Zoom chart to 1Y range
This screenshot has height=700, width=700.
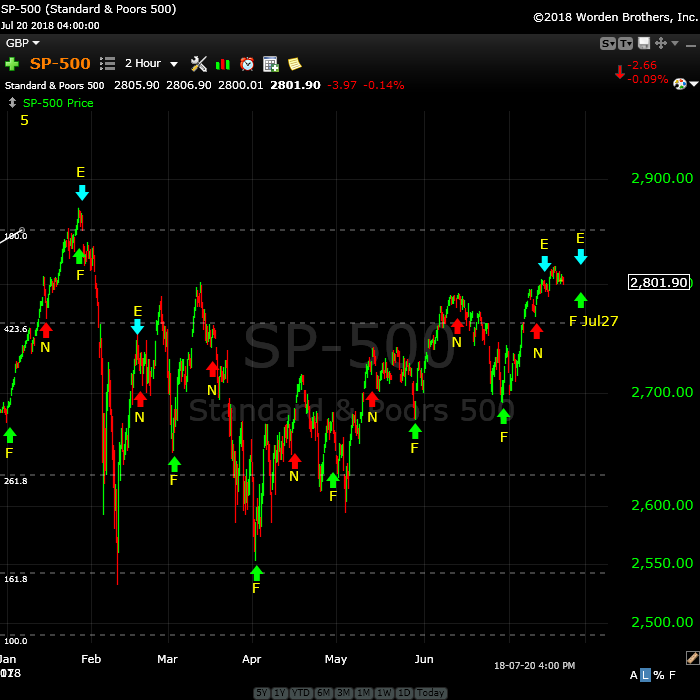tap(280, 692)
